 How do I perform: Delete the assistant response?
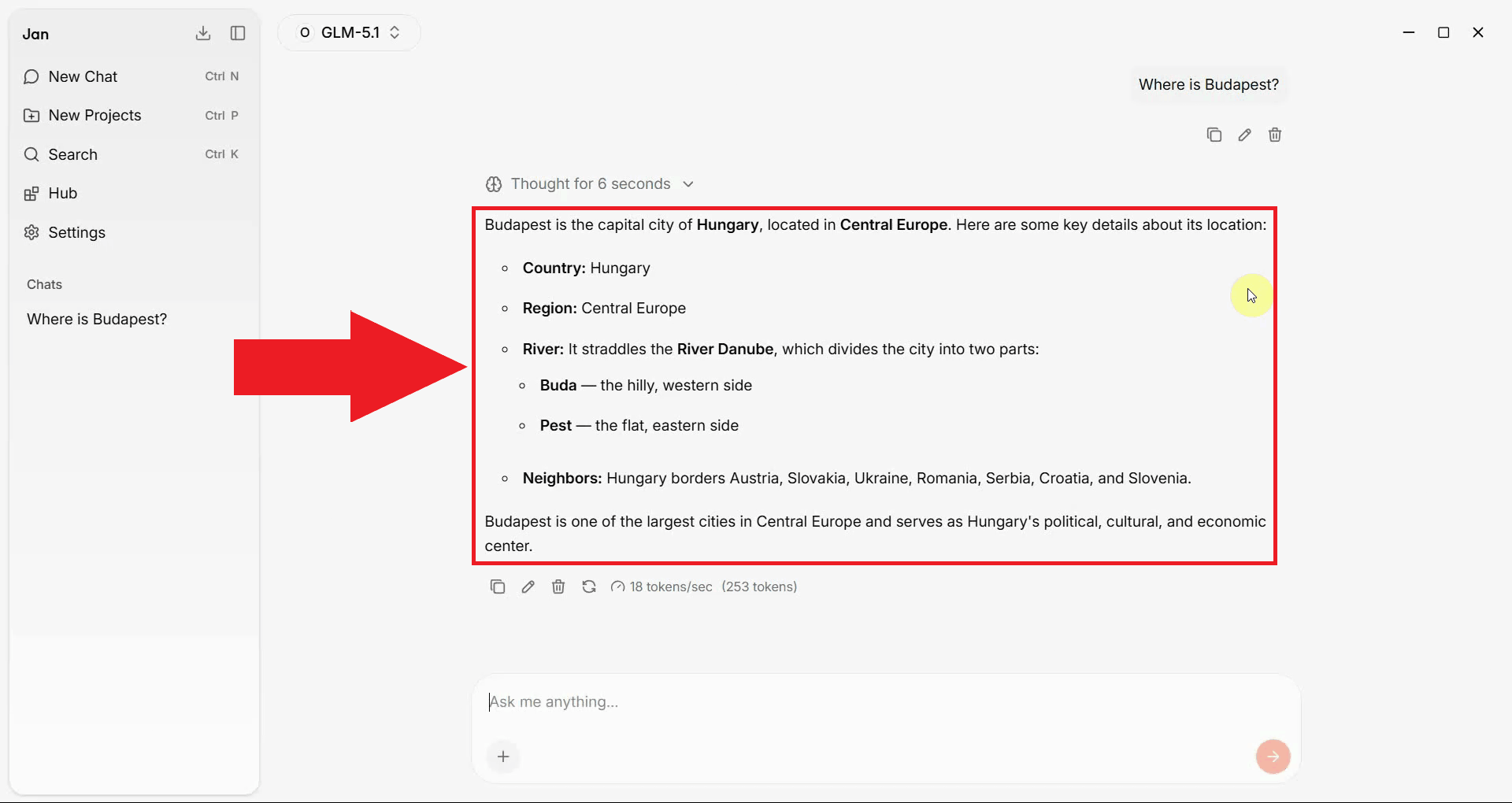pyautogui.click(x=558, y=587)
